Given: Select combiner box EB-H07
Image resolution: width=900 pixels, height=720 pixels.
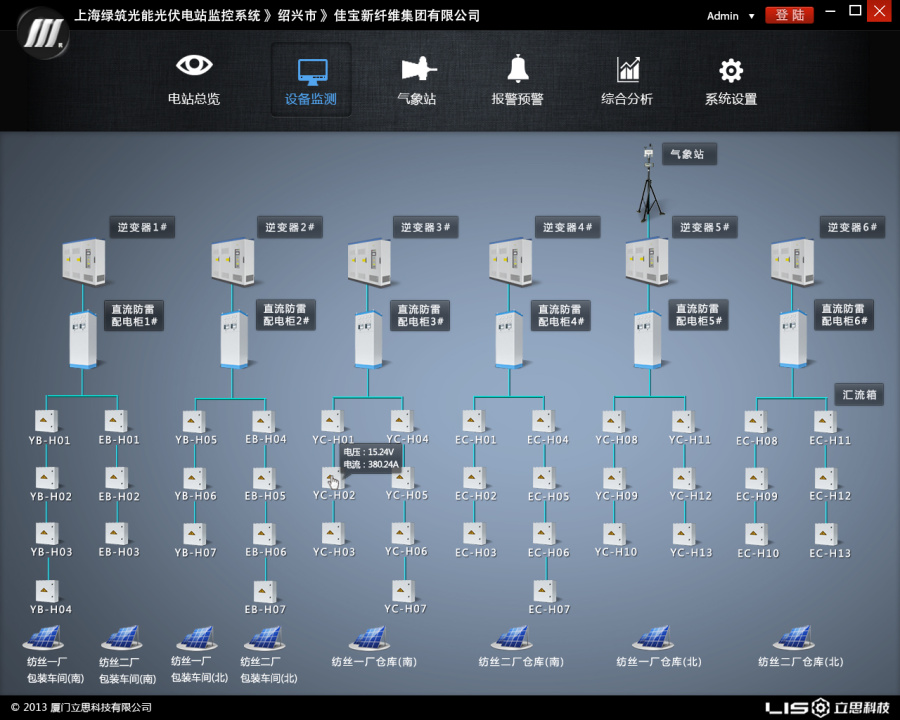Looking at the screenshot, I should pyautogui.click(x=265, y=591).
